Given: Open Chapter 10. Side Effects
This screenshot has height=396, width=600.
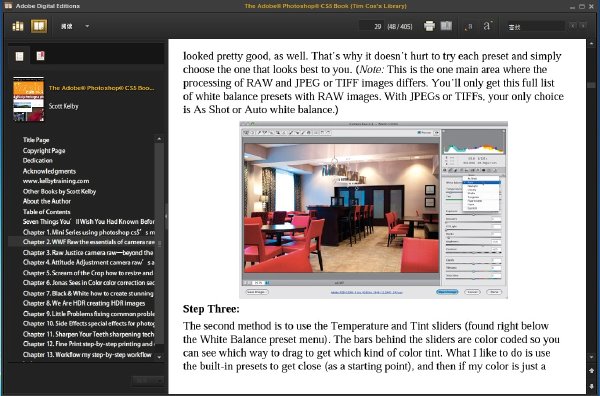Looking at the screenshot, I should (88, 324).
